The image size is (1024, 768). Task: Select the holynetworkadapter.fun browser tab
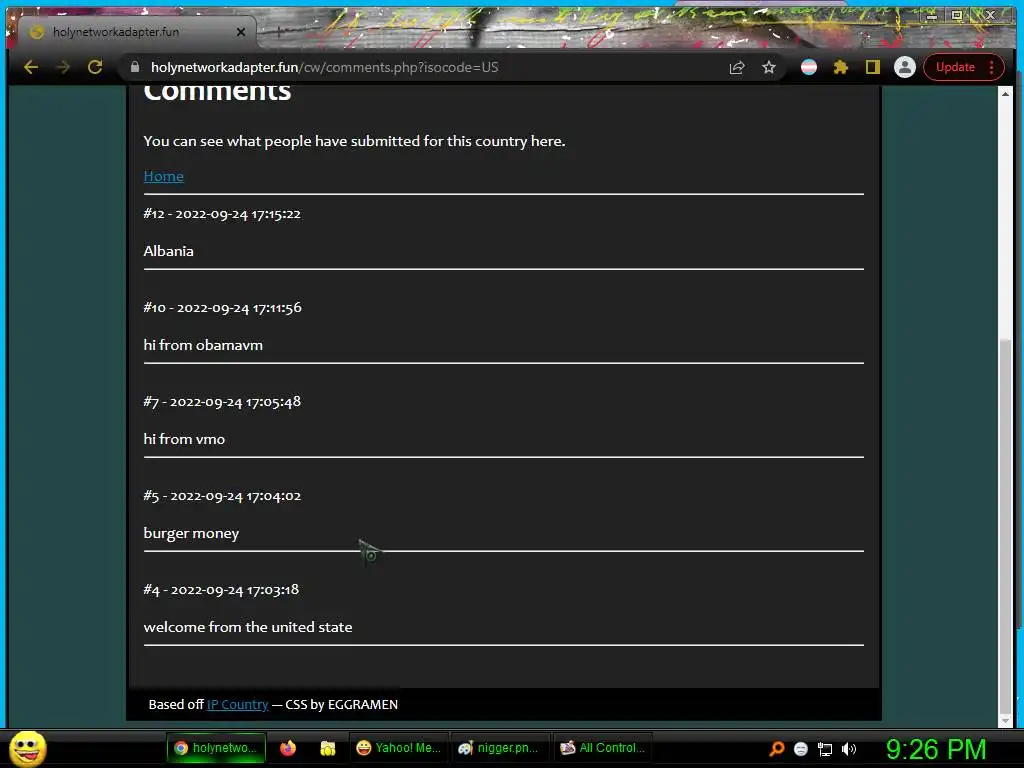click(x=136, y=32)
